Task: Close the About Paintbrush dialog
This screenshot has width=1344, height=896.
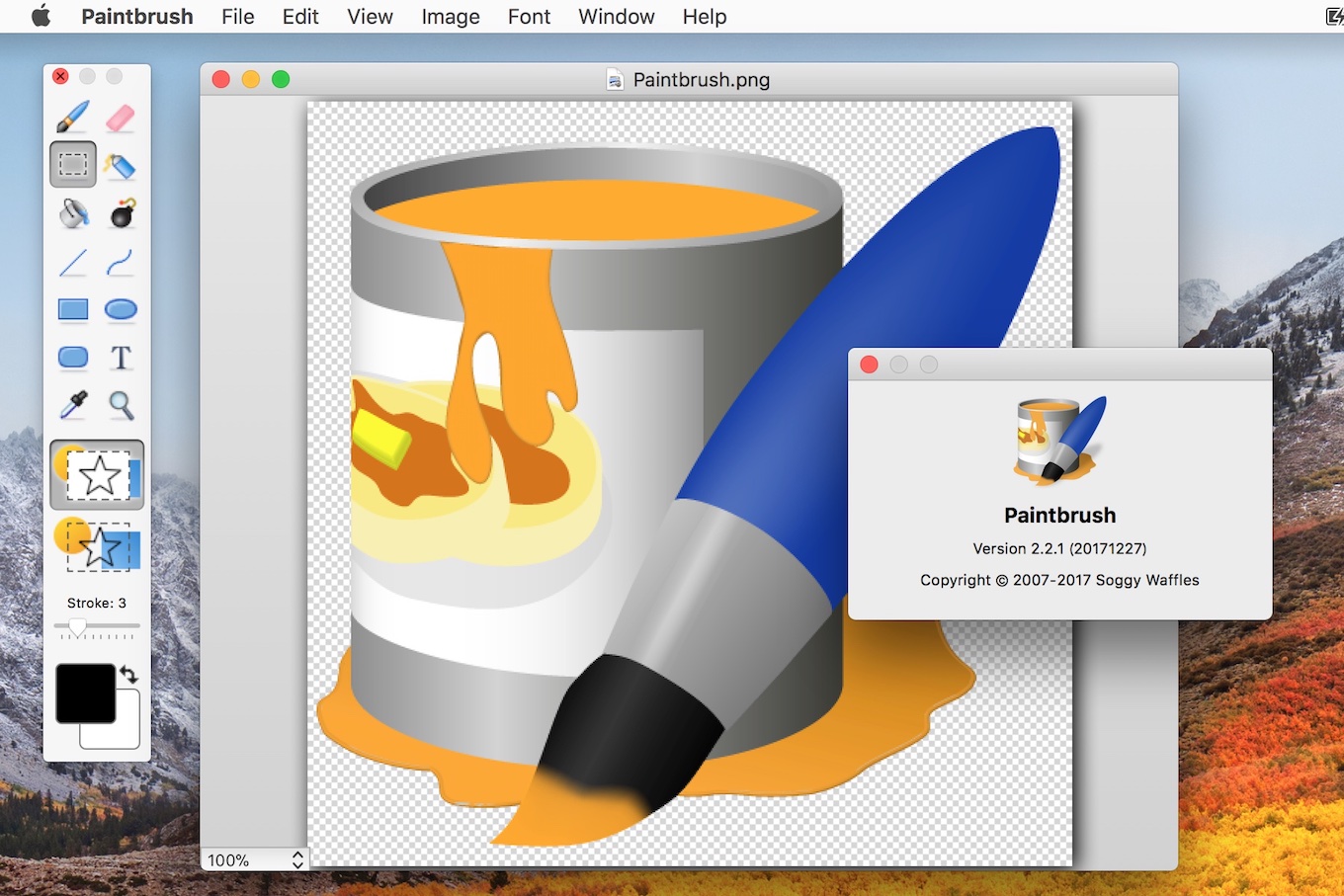Action: point(870,365)
